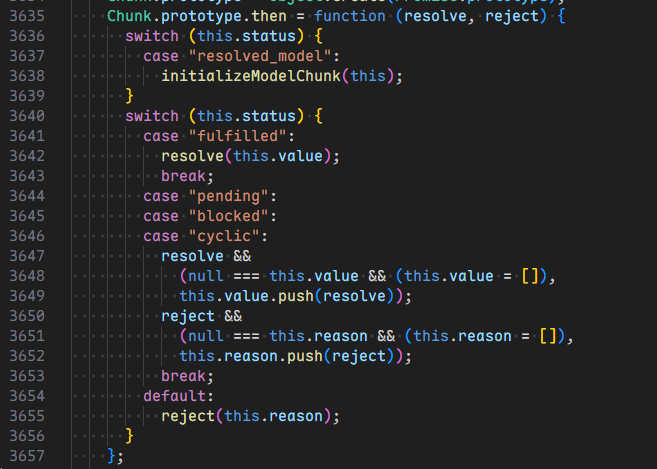The height and width of the screenshot is (469, 657).
Task: Click the "resolved_model" string literal
Action: coord(251,56)
